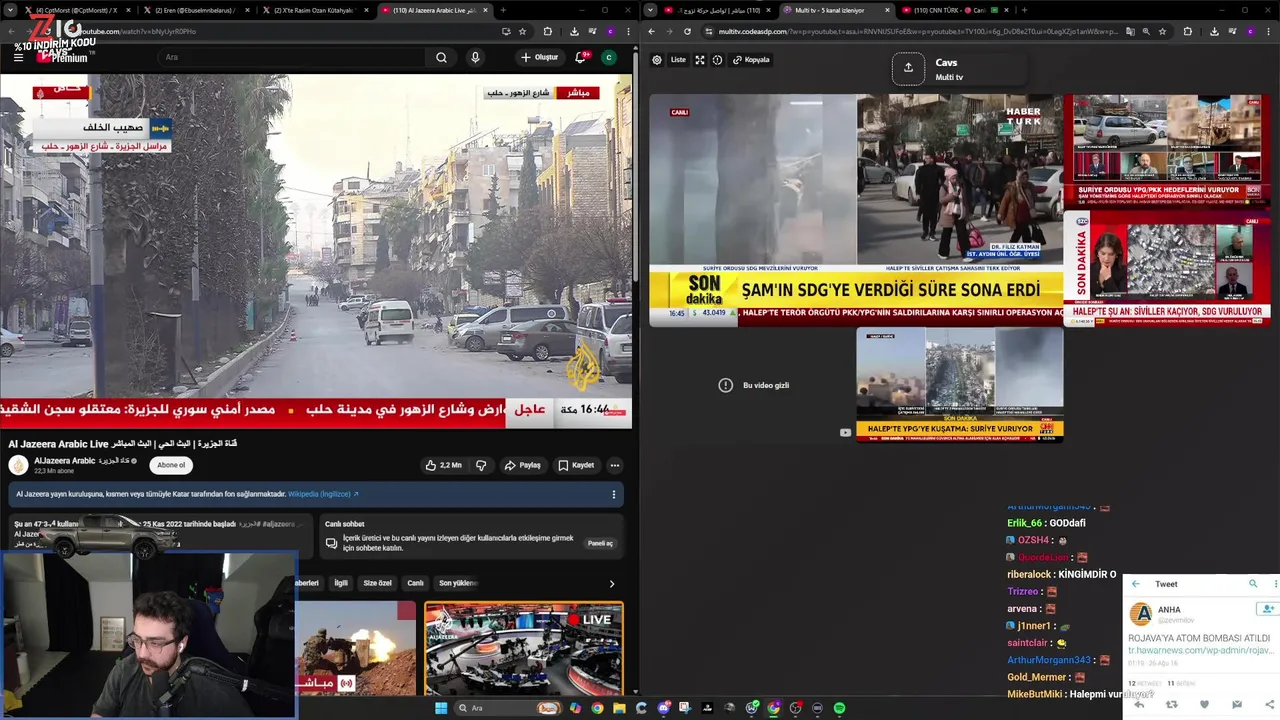The width and height of the screenshot is (1280, 720).
Task: Open Chrome three-dot menu in right browser
Action: click(x=1266, y=31)
